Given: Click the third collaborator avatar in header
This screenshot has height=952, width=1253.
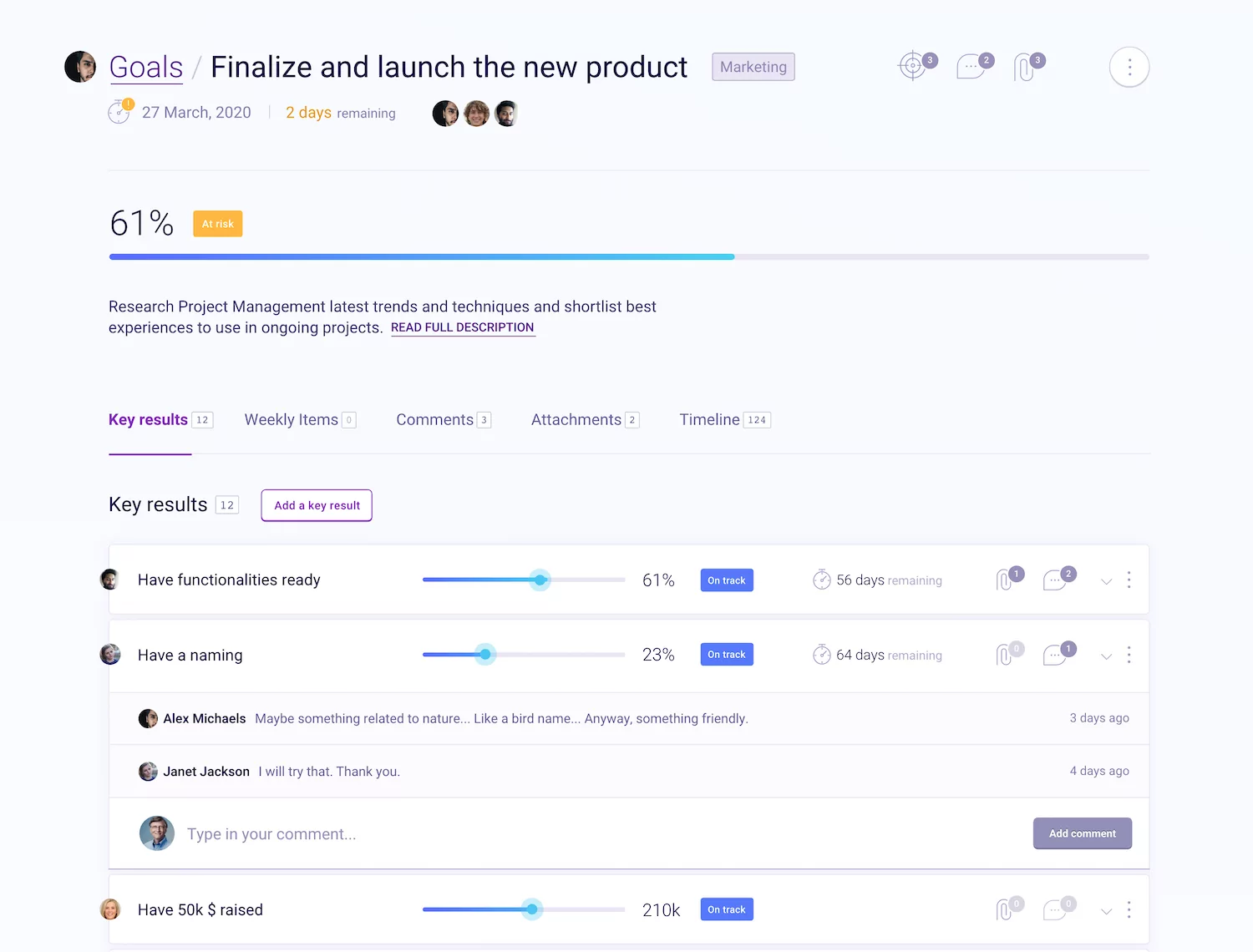Looking at the screenshot, I should point(506,113).
